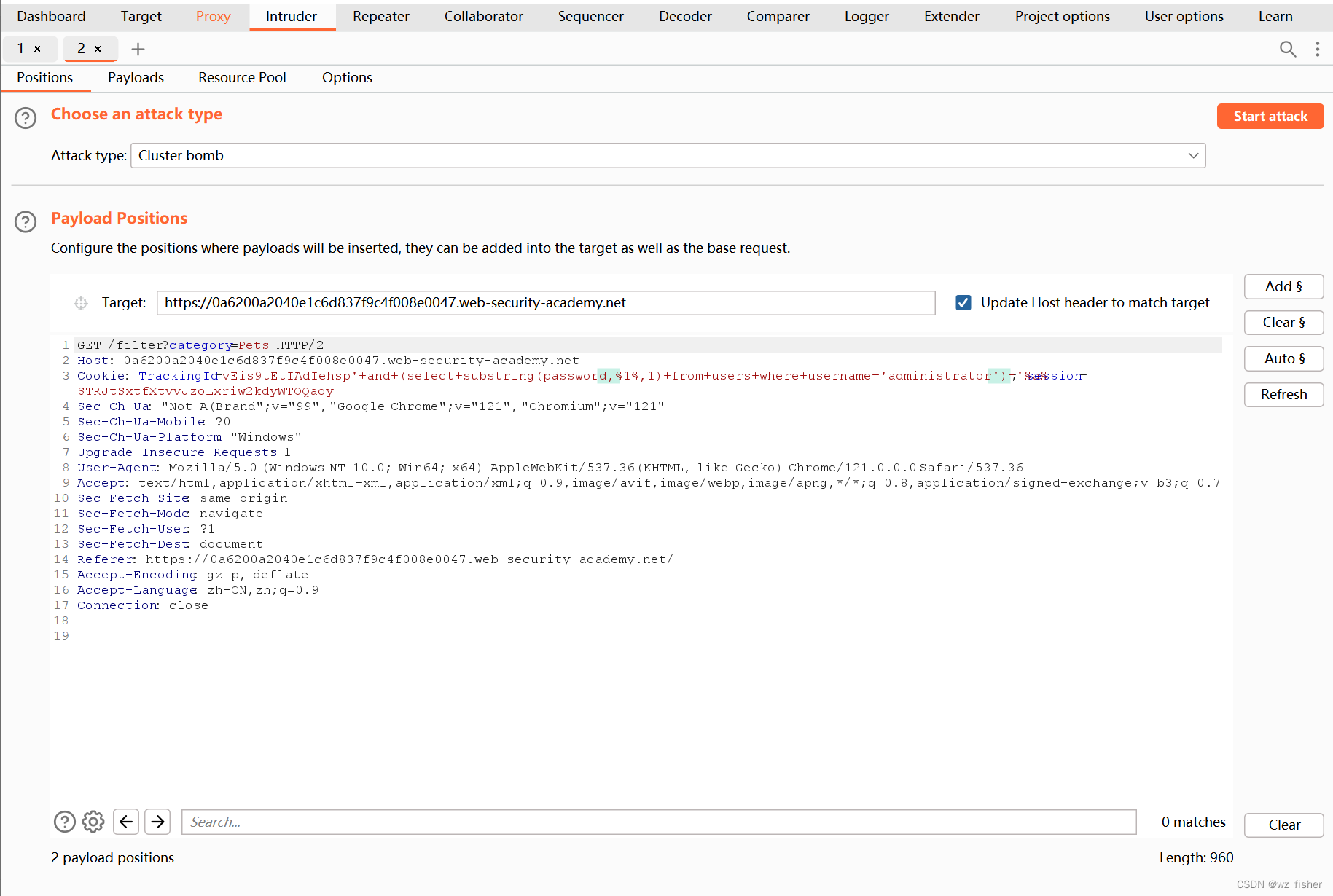Click the crosshair icon beside the Target field
The image size is (1333, 896).
pyautogui.click(x=80, y=303)
